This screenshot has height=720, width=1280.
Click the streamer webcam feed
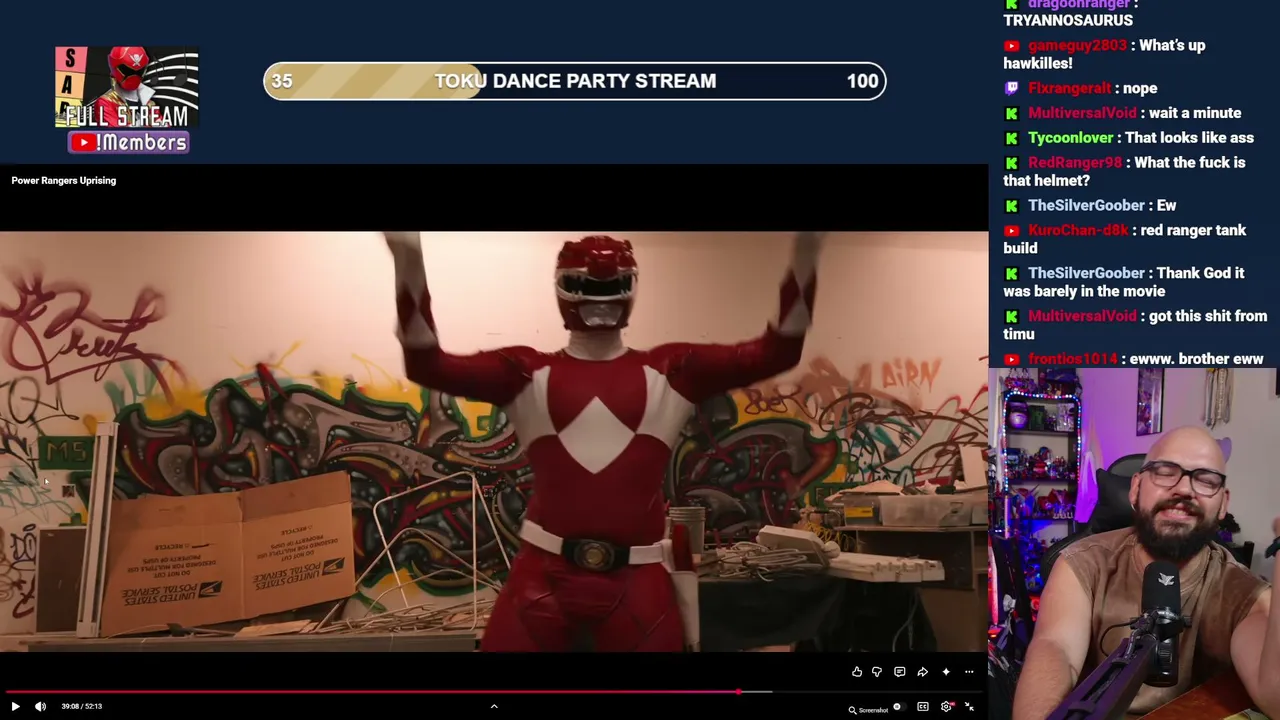[x=1134, y=544]
